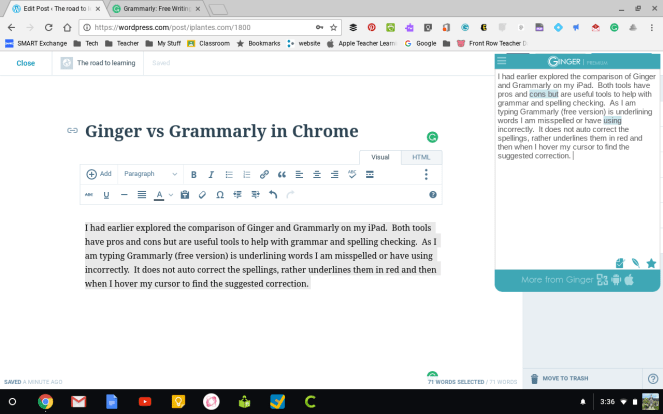
Task: Open the editor's three-dot more options
Action: point(426,174)
